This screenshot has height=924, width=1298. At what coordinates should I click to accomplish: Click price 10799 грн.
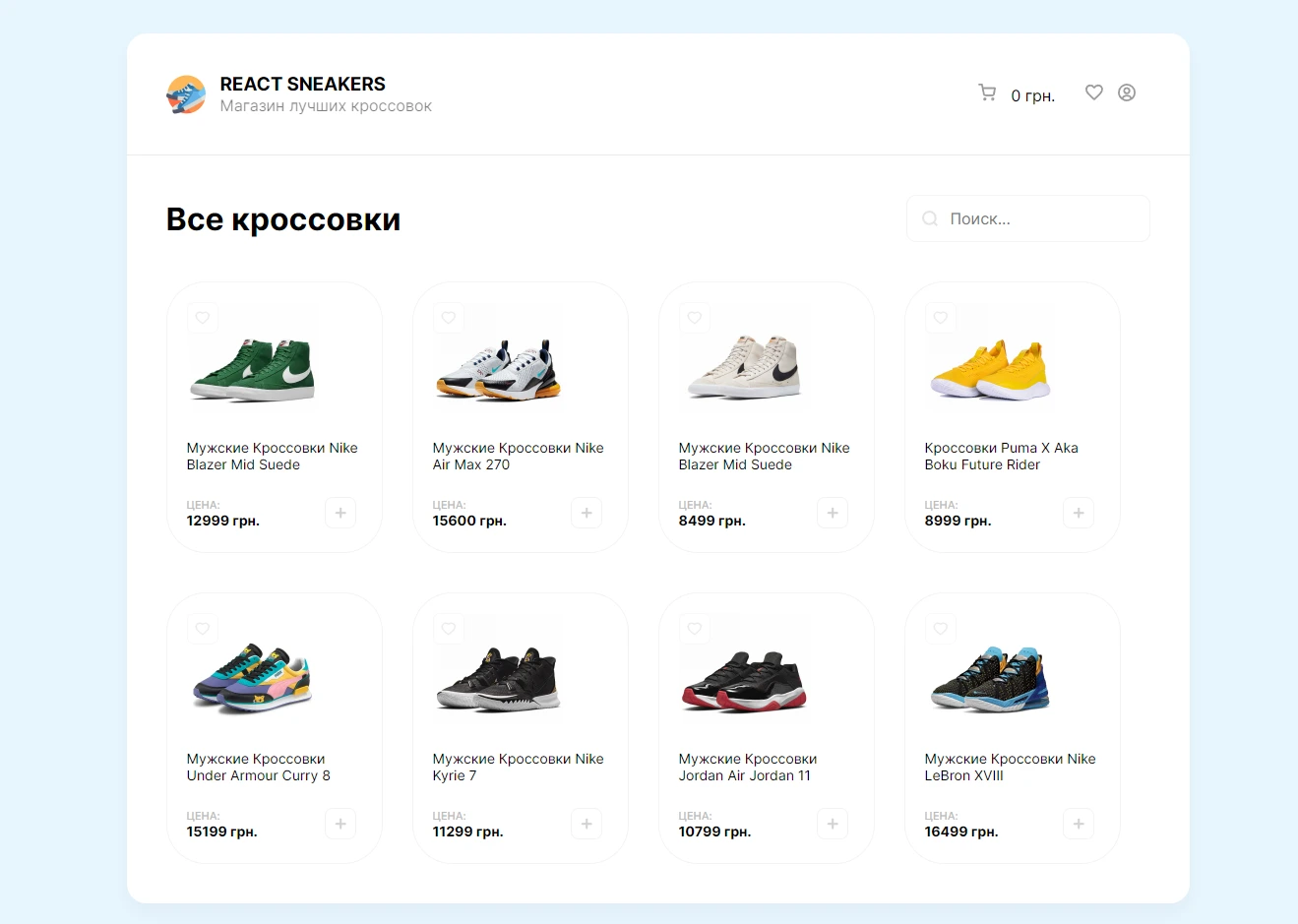[x=714, y=832]
